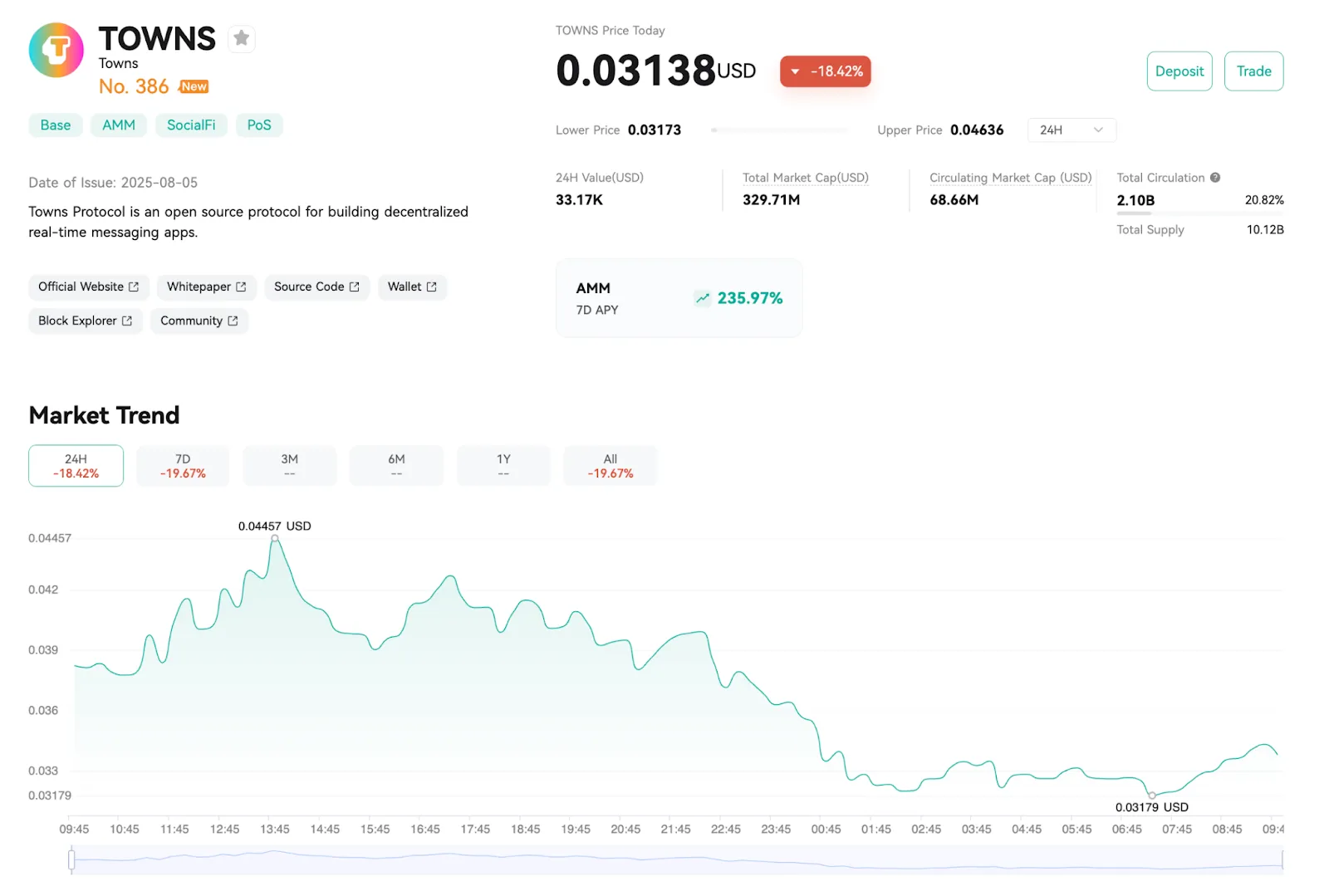Open the Official Website link
Image resolution: width=1329 pixels, height=896 pixels.
[89, 286]
